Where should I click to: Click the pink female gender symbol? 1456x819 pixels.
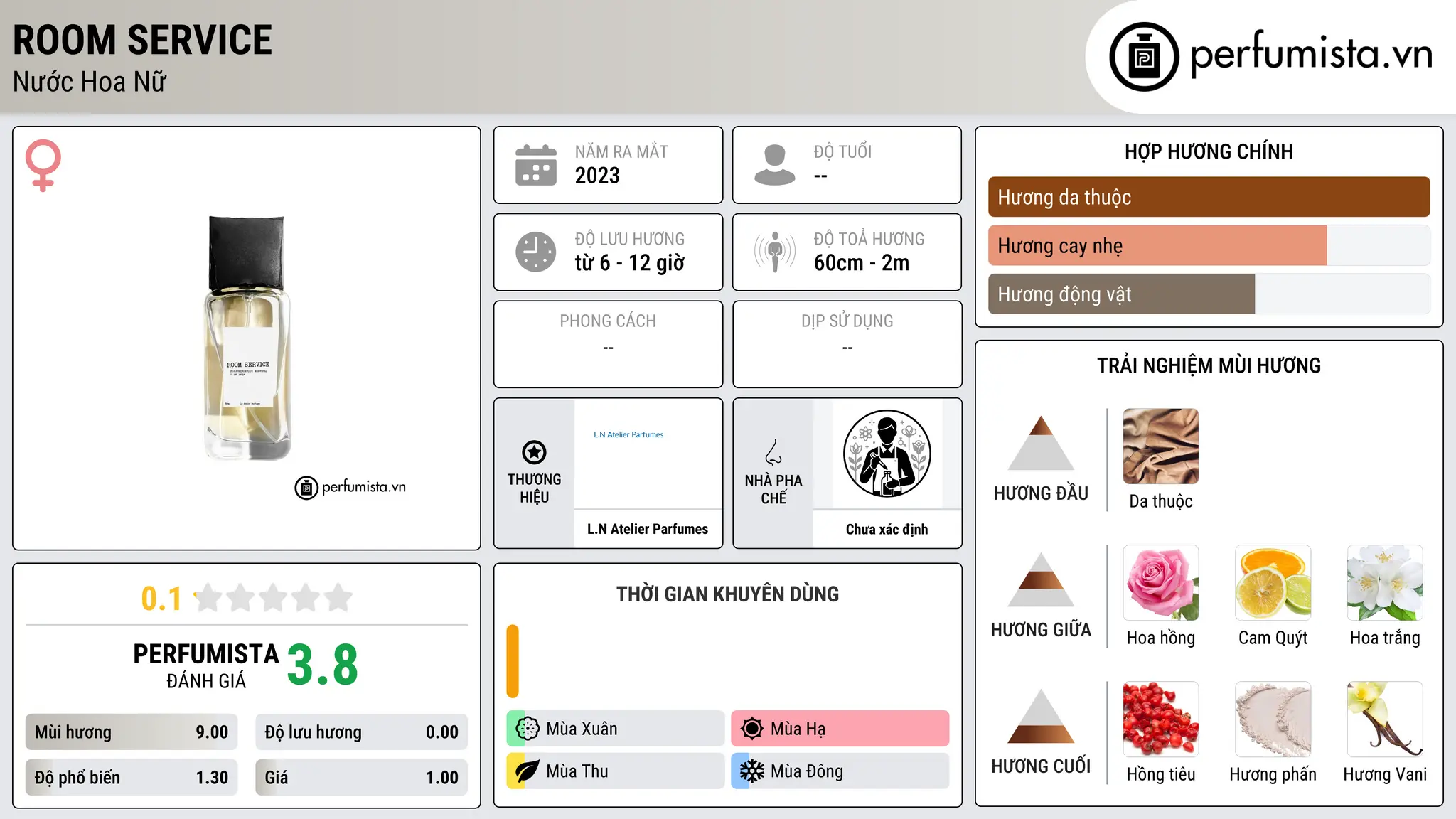pos(43,165)
